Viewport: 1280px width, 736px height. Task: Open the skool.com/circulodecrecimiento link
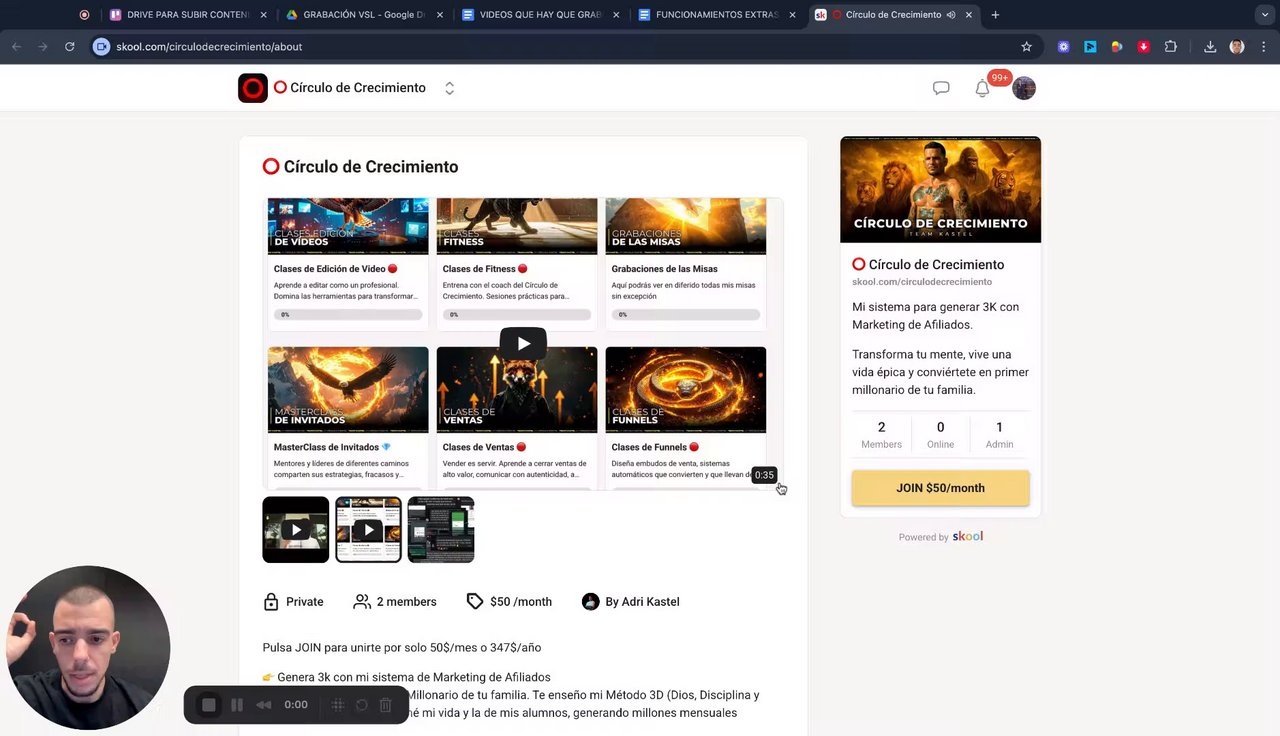pyautogui.click(x=922, y=282)
